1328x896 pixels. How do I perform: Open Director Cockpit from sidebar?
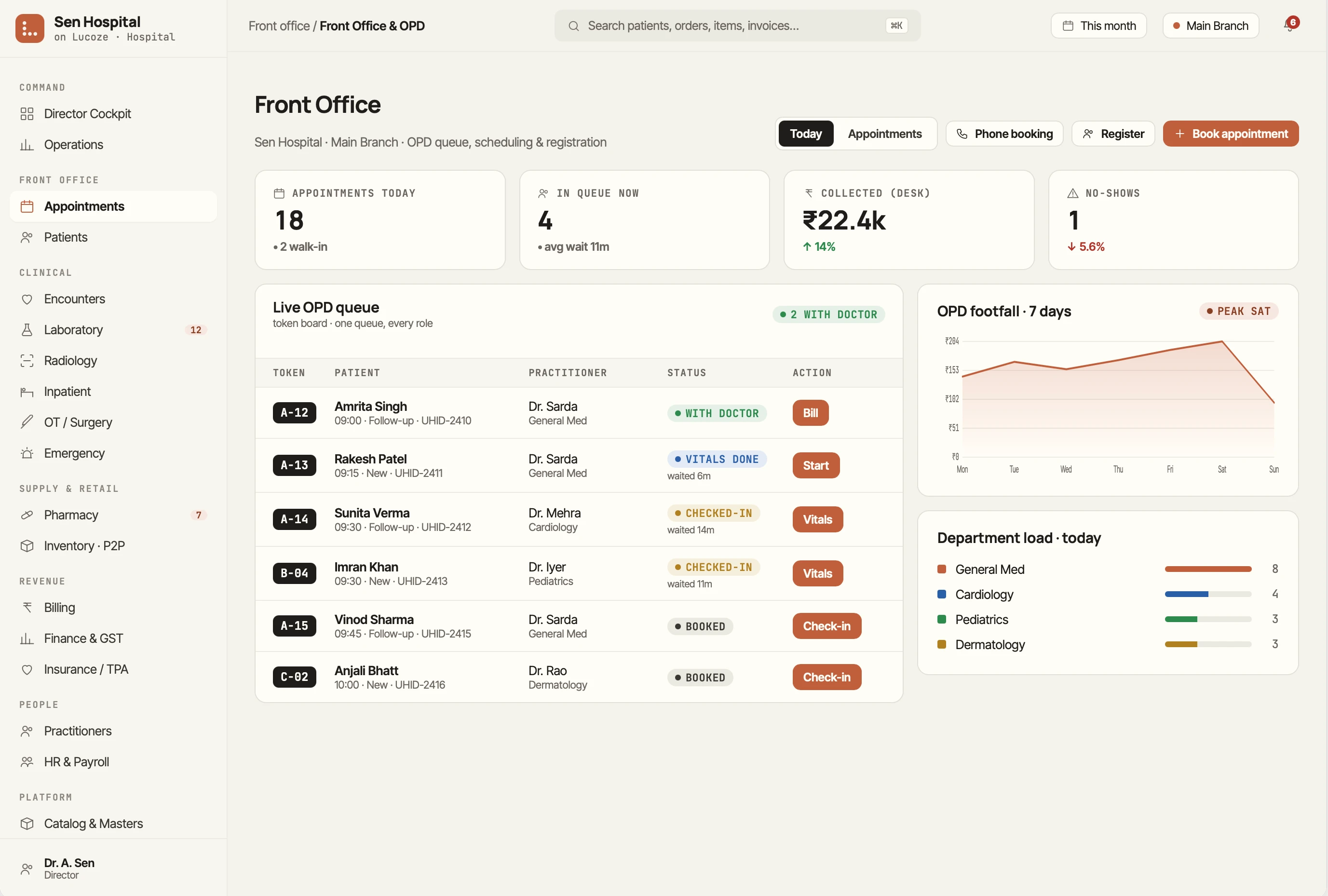click(x=113, y=114)
